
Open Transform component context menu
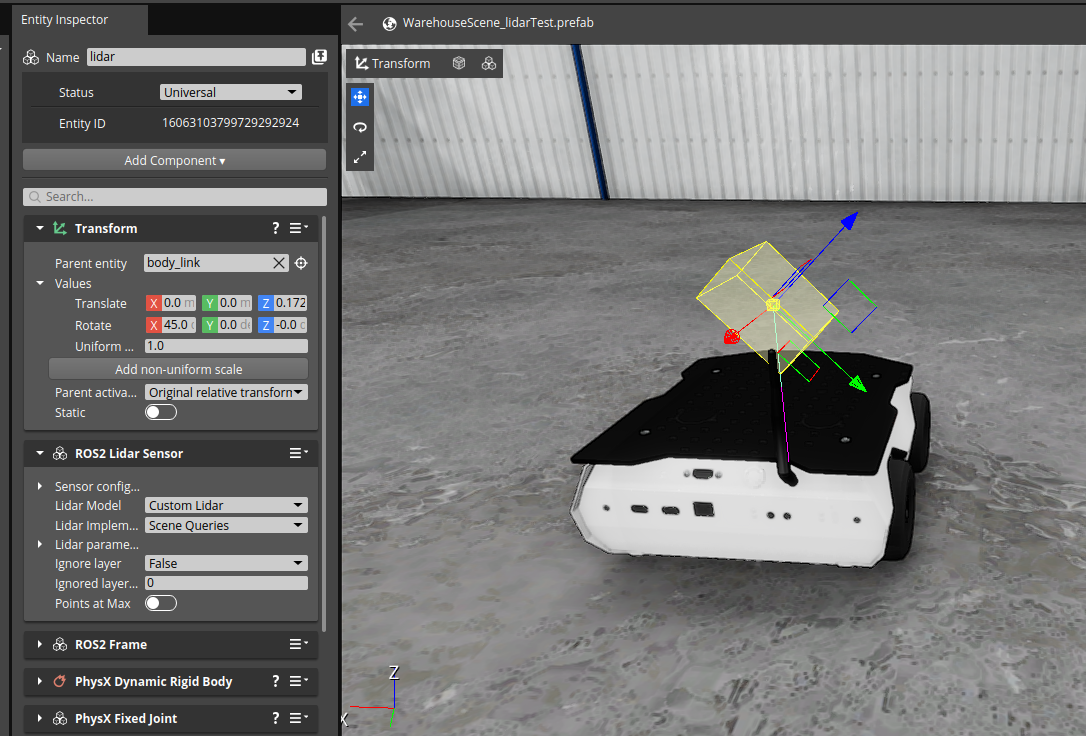tap(299, 228)
